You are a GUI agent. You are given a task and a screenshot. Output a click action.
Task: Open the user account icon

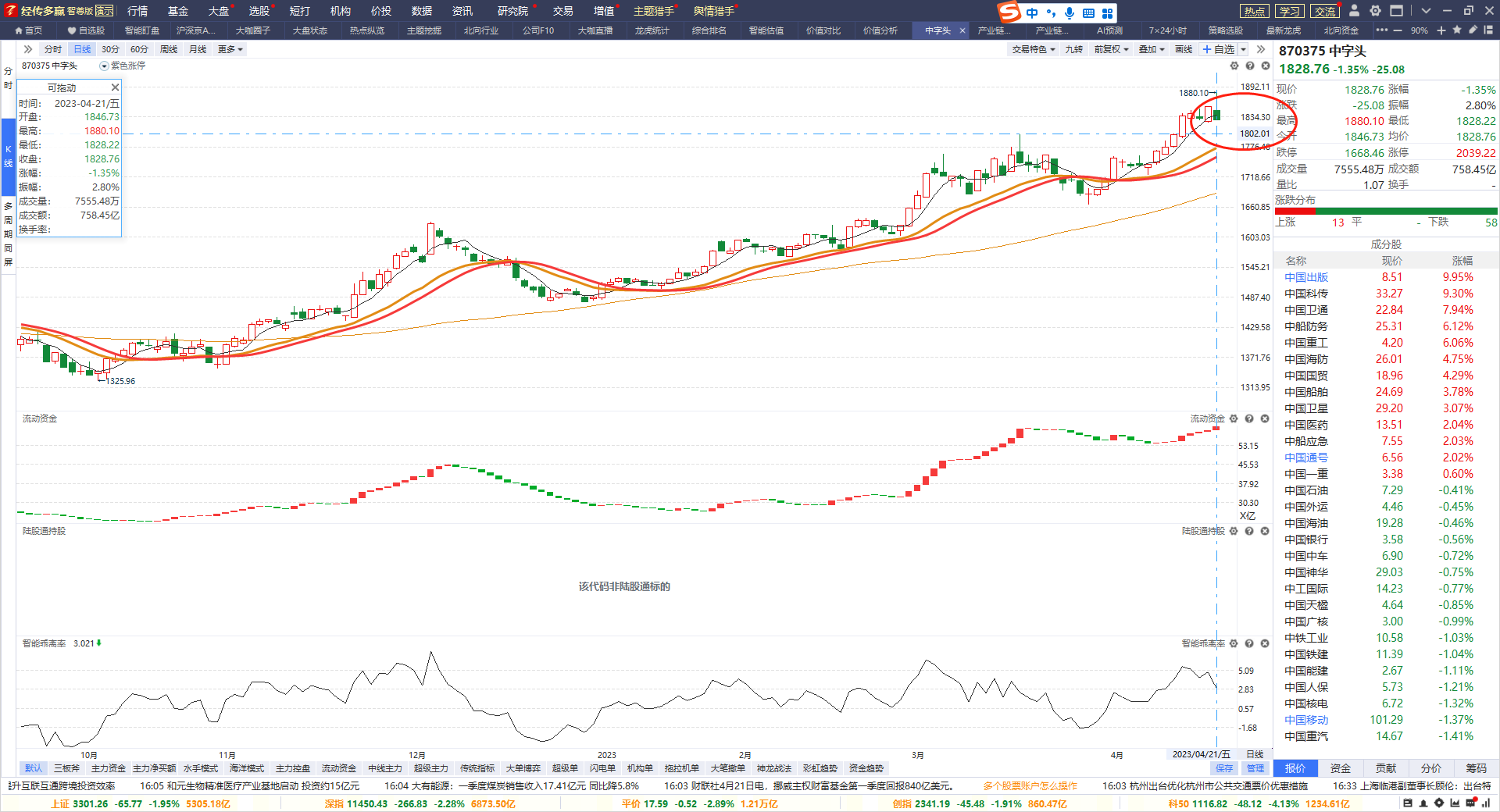(x=1355, y=11)
